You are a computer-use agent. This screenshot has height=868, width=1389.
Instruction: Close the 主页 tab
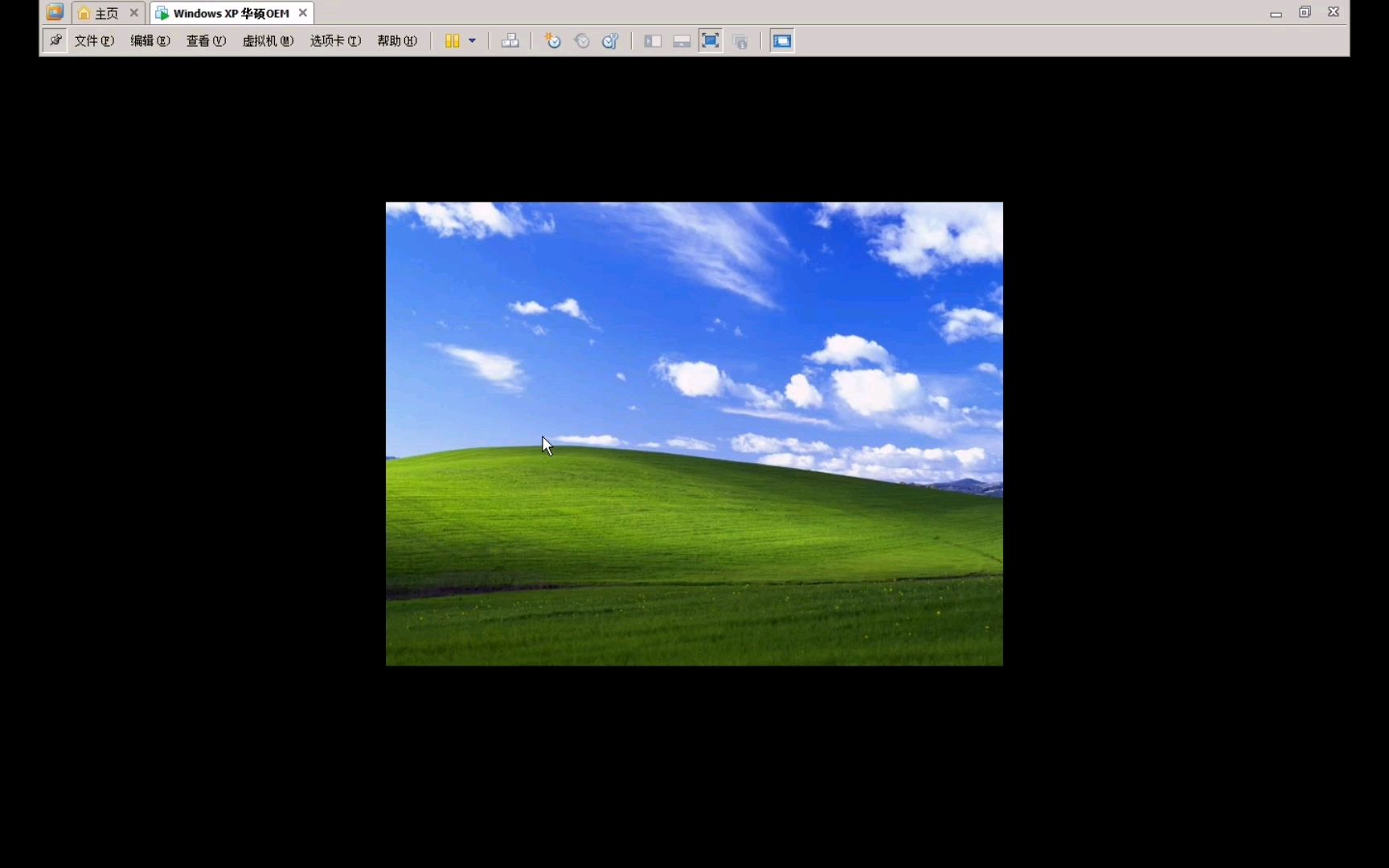click(x=134, y=13)
